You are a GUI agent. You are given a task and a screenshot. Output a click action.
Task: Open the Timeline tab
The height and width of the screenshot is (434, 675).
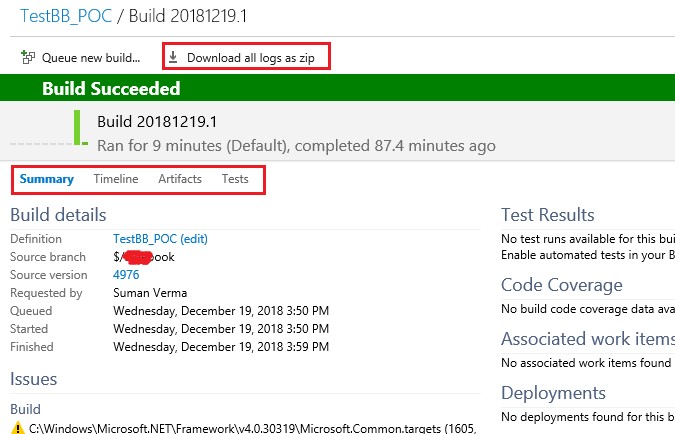point(116,179)
